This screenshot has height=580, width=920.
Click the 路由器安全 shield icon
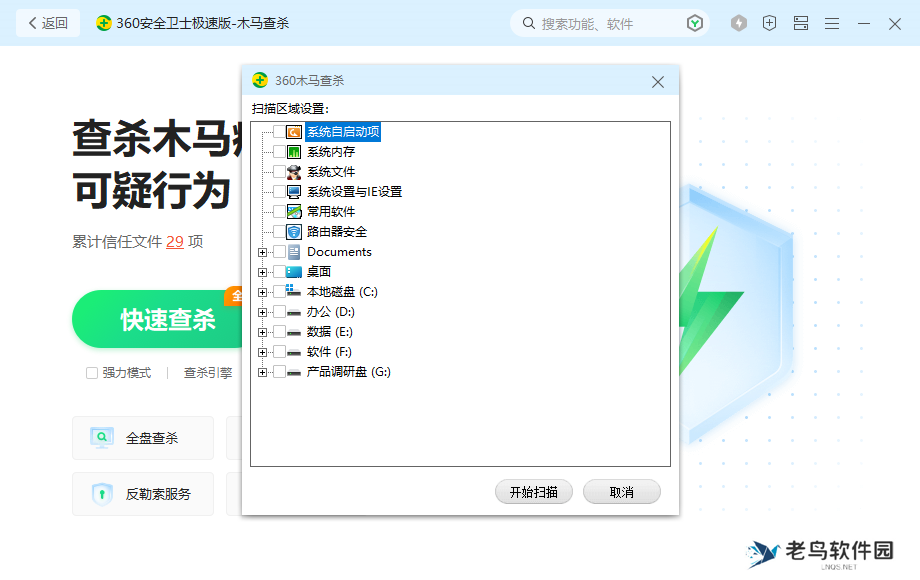coord(294,232)
